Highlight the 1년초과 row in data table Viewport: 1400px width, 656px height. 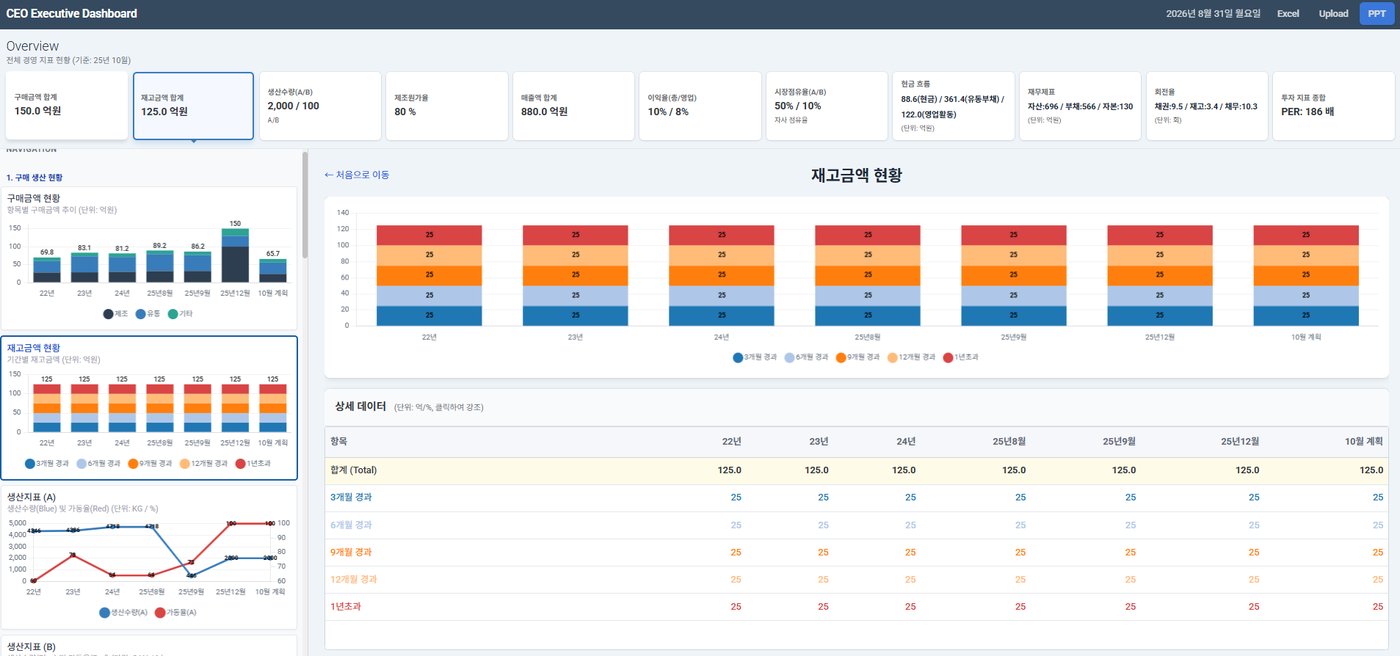[x=857, y=606]
